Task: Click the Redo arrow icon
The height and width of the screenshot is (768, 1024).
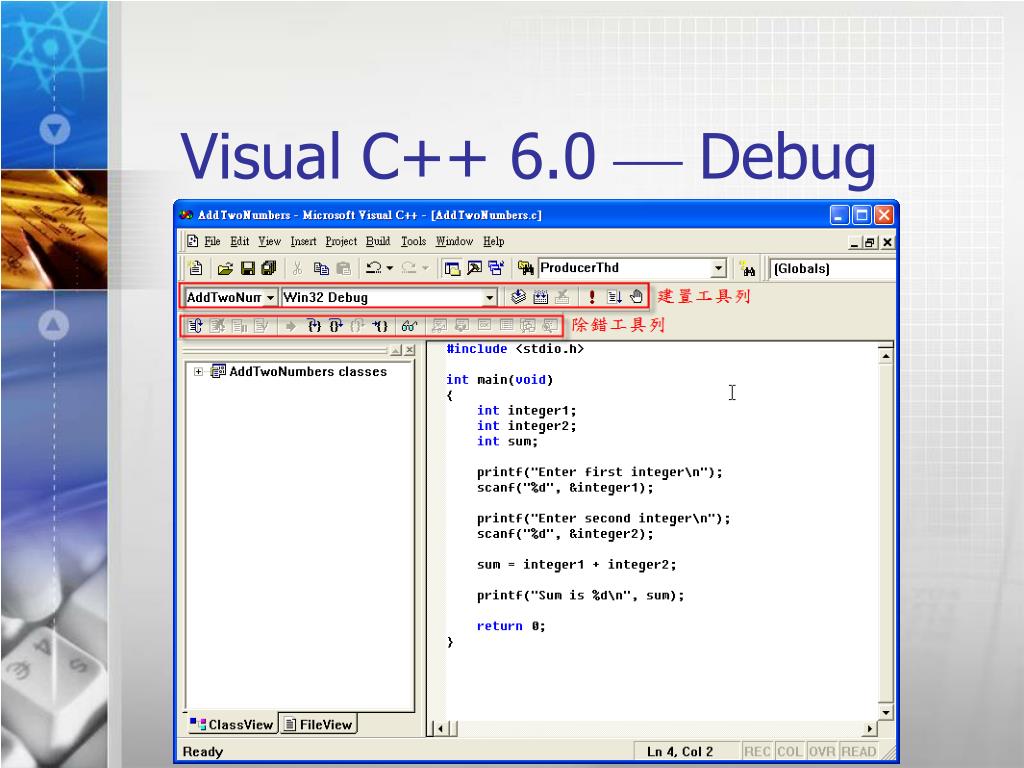Action: click(x=409, y=268)
